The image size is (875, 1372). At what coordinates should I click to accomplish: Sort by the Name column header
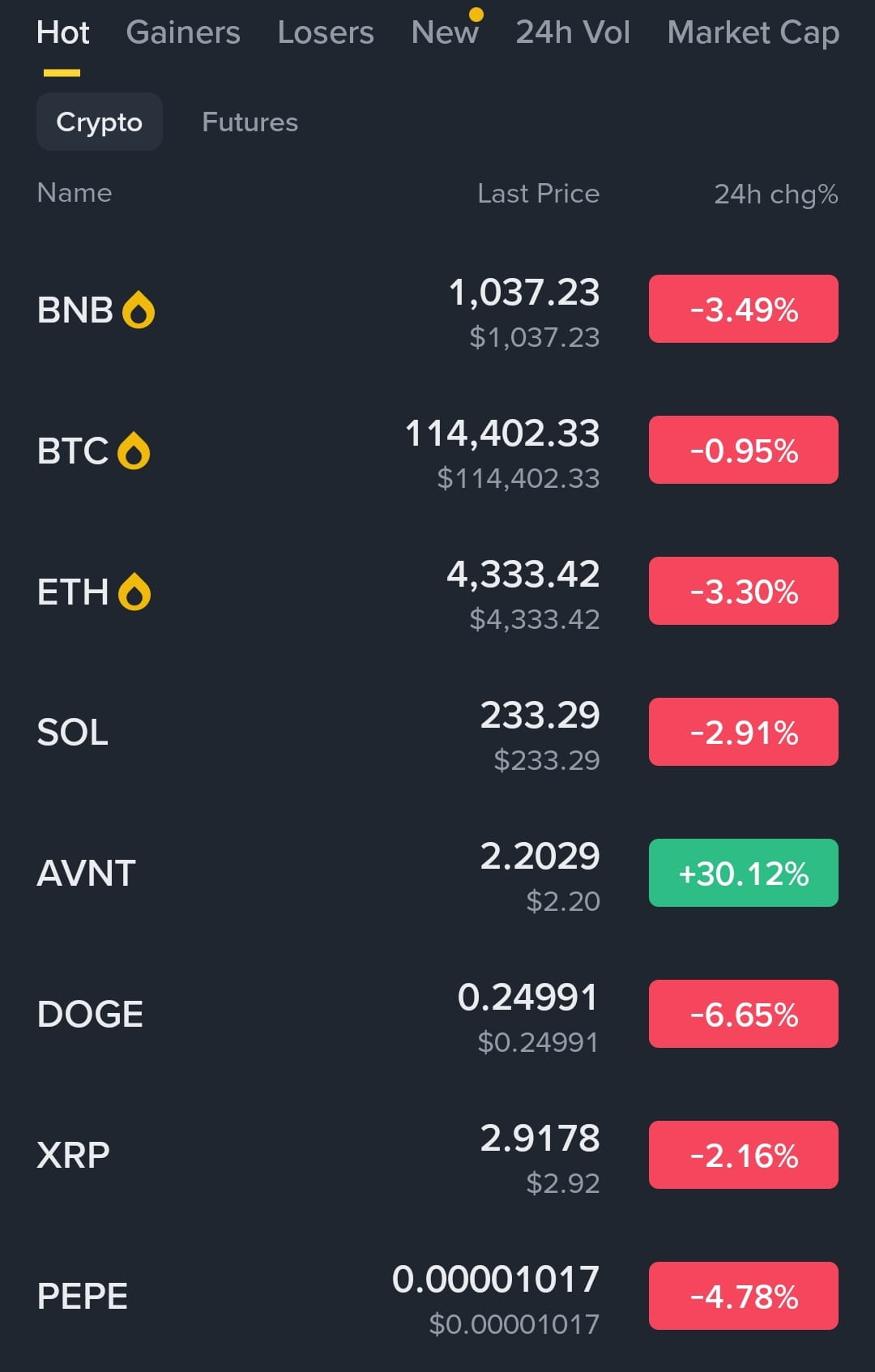point(75,193)
